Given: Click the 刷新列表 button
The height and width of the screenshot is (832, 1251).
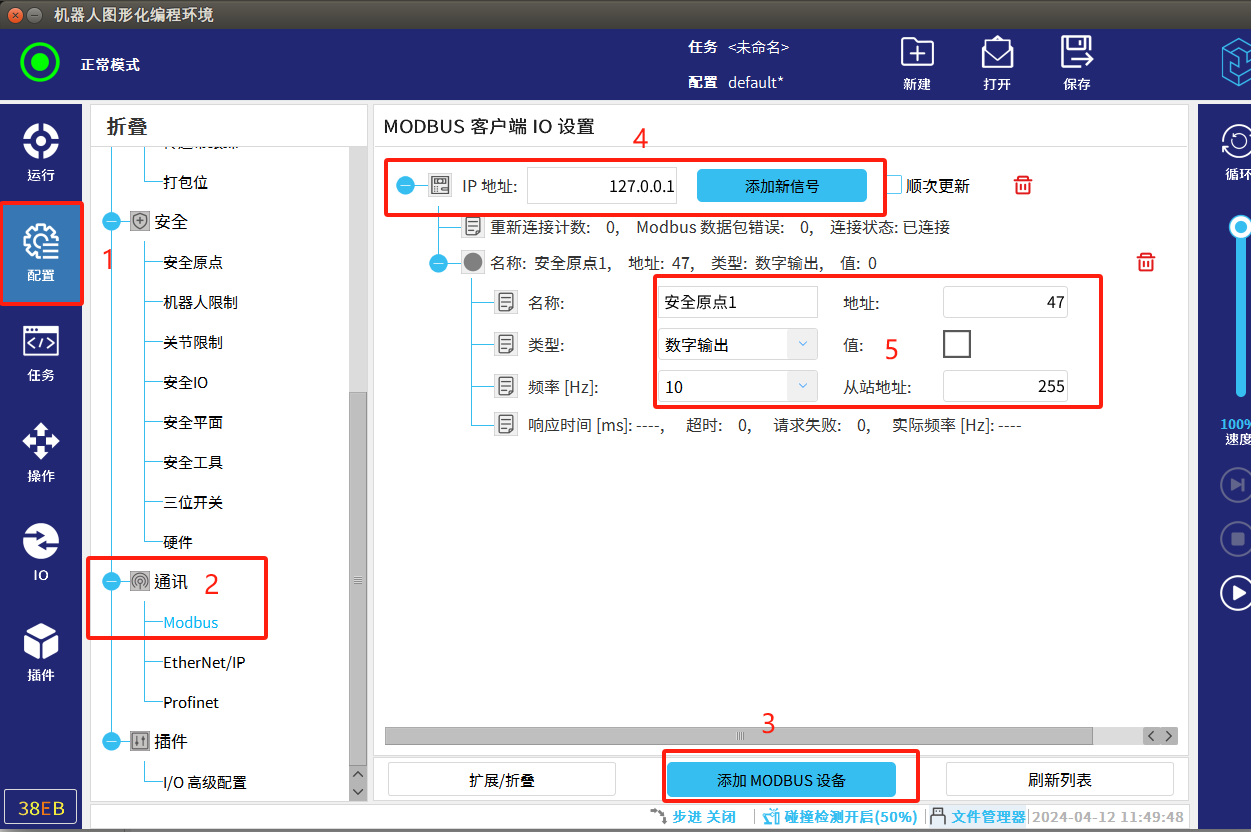Looking at the screenshot, I should tap(1059, 780).
